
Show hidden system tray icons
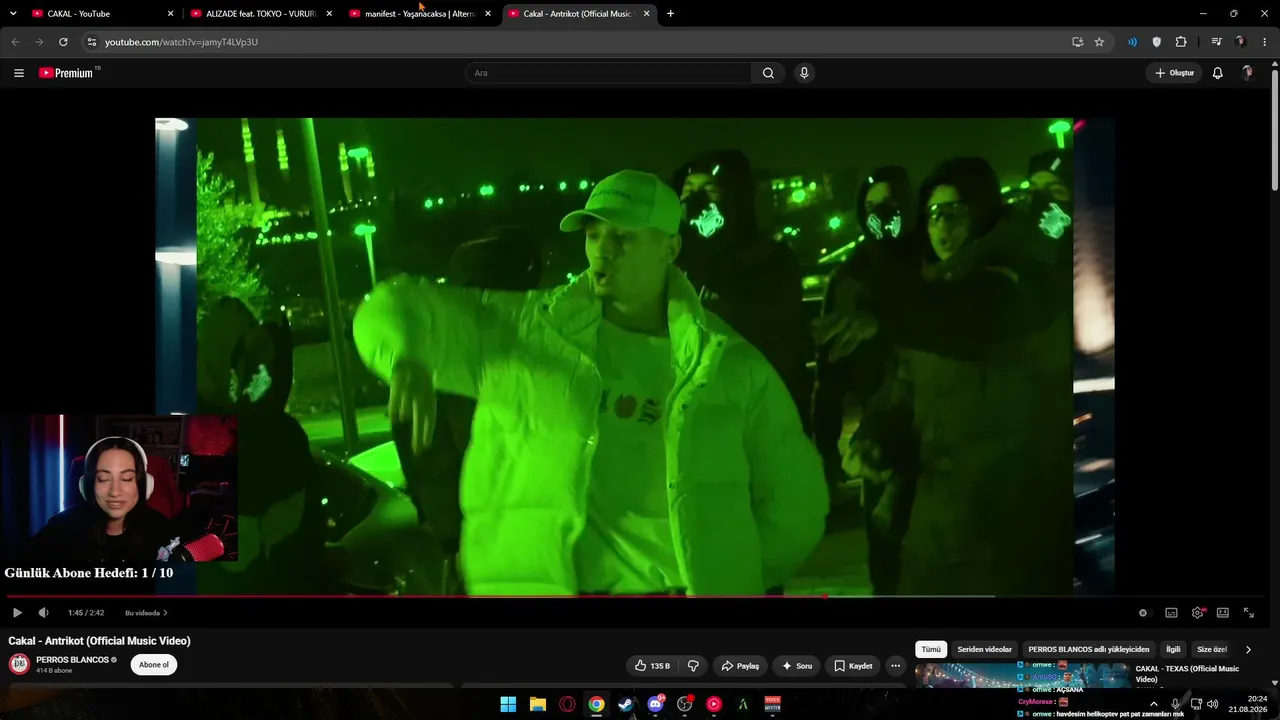click(1153, 704)
